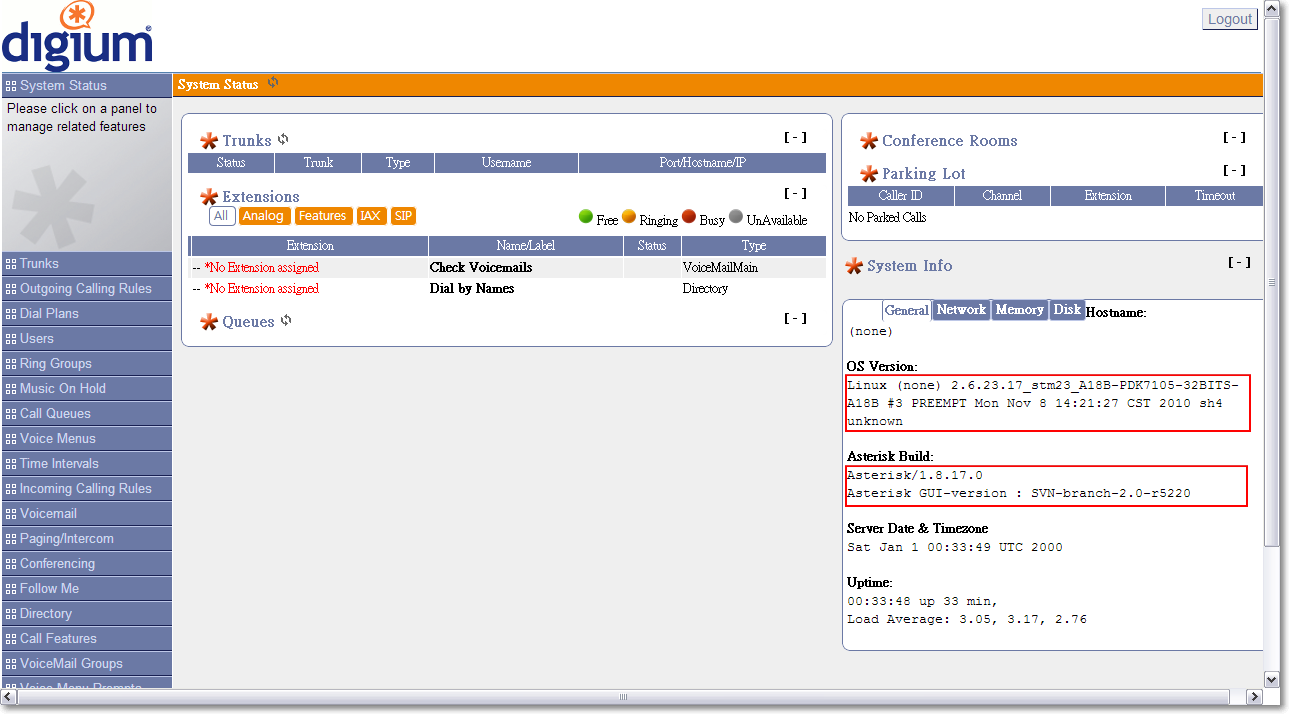Open Music On Hold settings

tap(86, 388)
